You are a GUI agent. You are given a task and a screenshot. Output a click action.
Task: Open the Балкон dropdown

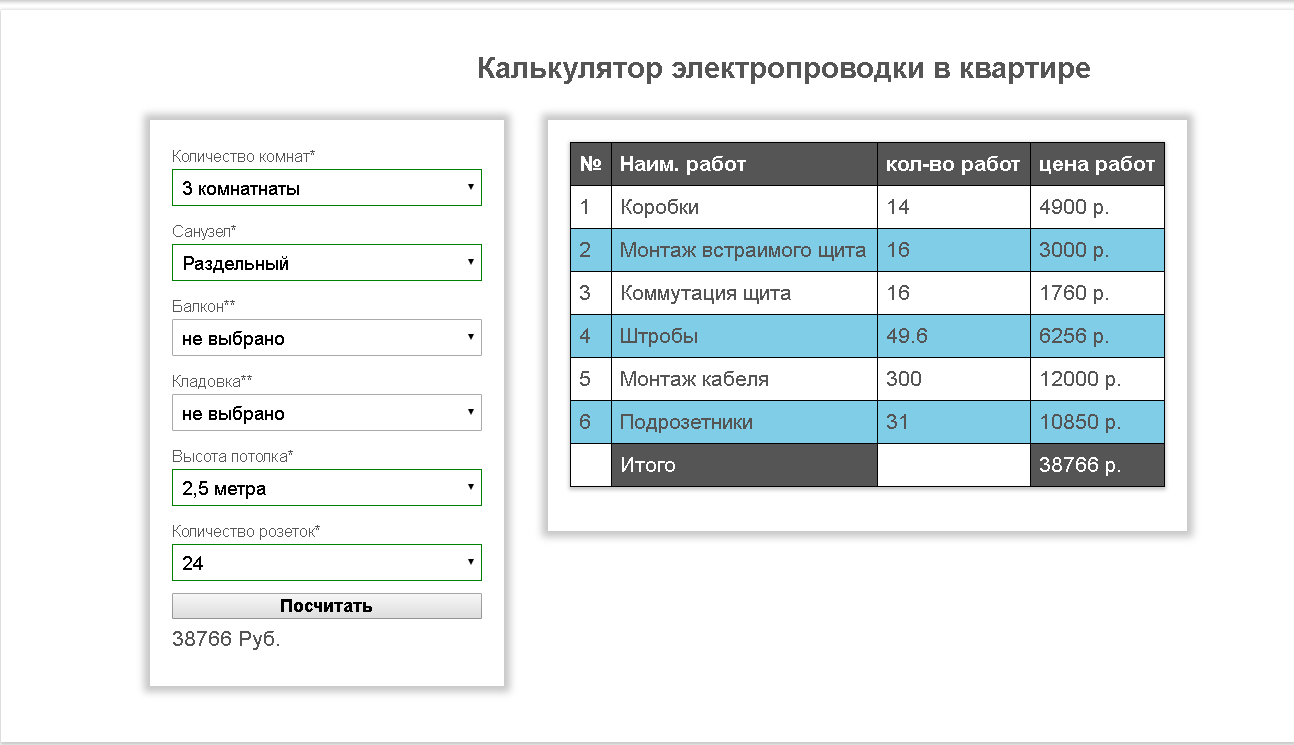point(326,338)
